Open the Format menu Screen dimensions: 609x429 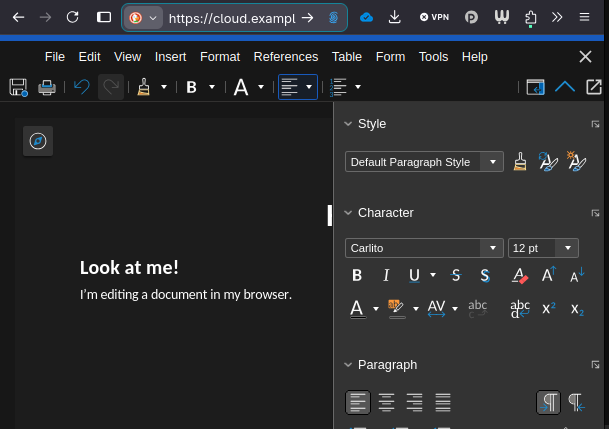tap(220, 57)
